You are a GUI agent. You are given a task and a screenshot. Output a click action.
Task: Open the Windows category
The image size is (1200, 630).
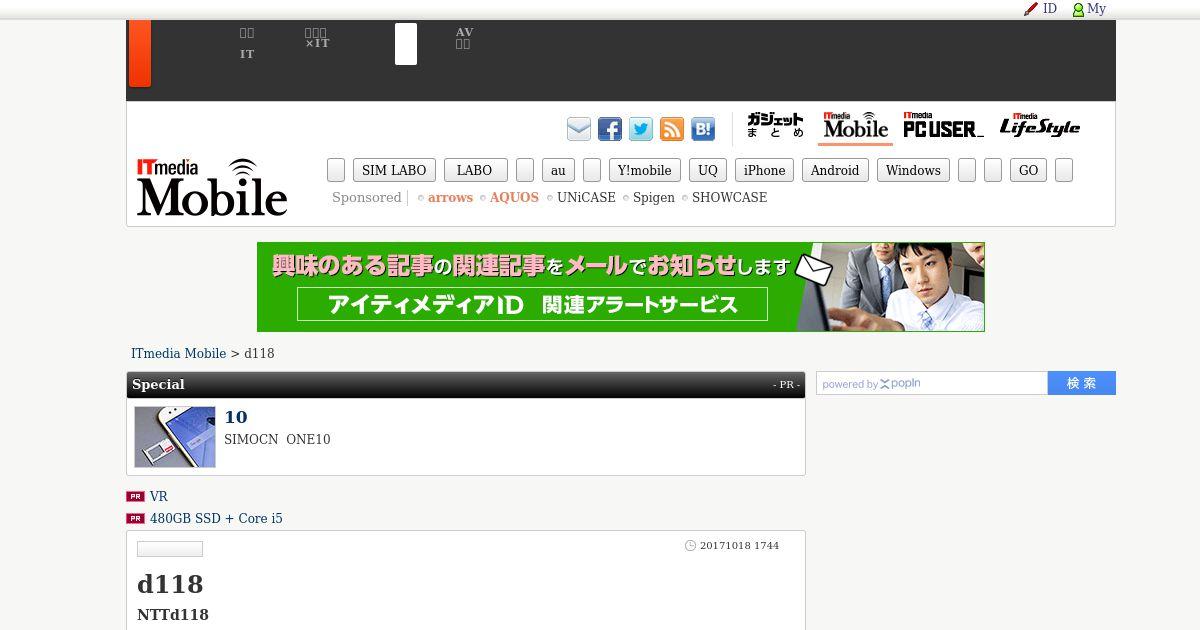913,170
